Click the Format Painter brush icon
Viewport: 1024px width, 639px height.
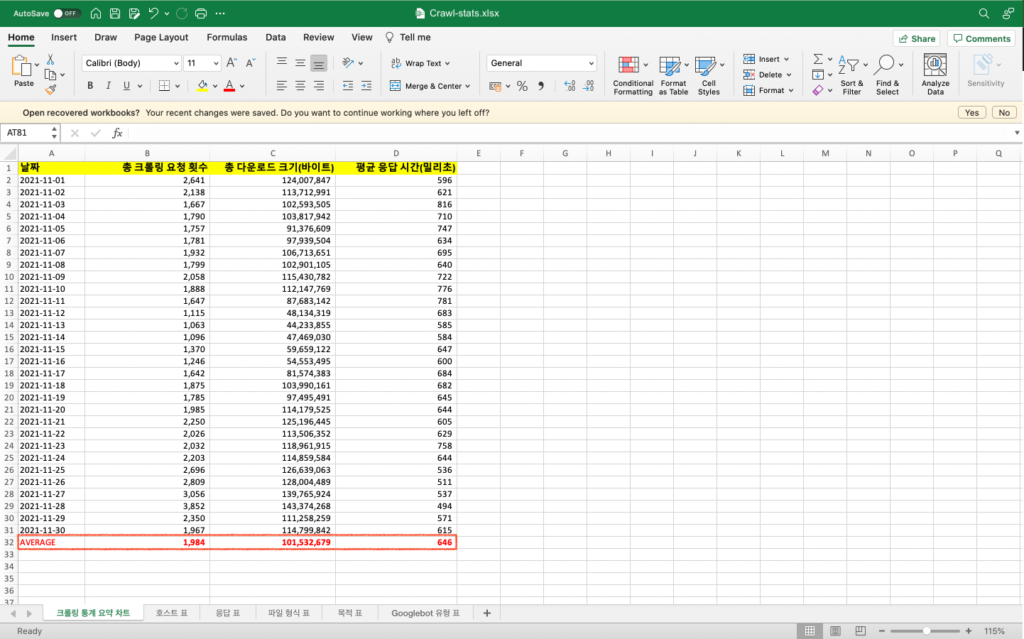[x=50, y=90]
